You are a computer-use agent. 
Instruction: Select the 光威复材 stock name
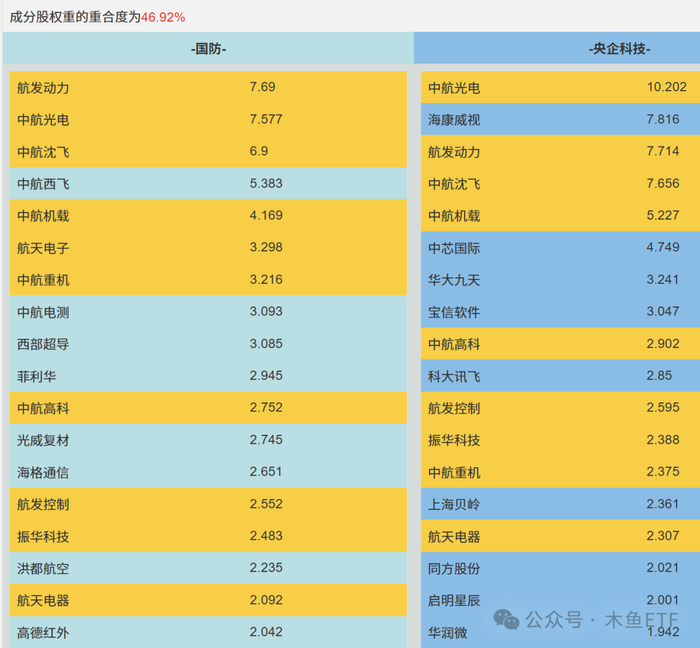(x=43, y=440)
